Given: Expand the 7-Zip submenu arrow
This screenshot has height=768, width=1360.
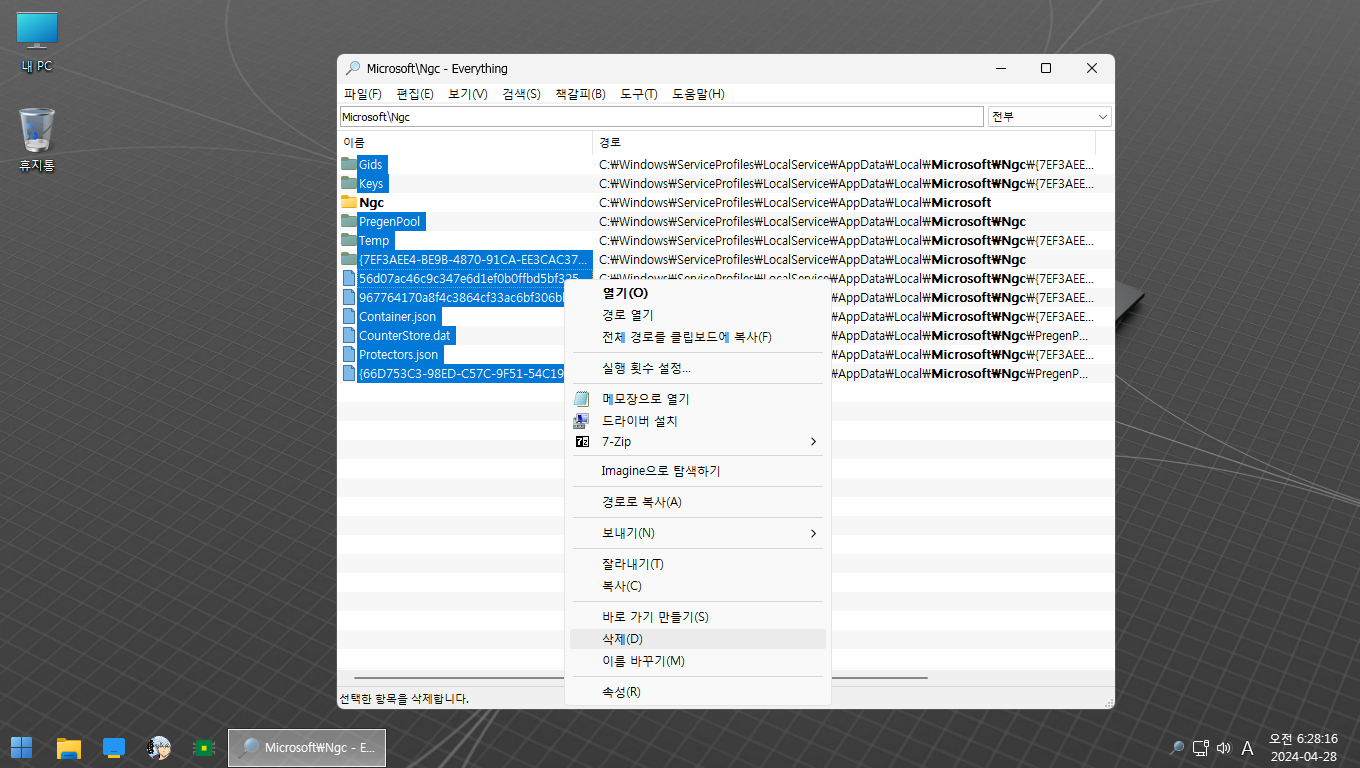Looking at the screenshot, I should tap(813, 442).
